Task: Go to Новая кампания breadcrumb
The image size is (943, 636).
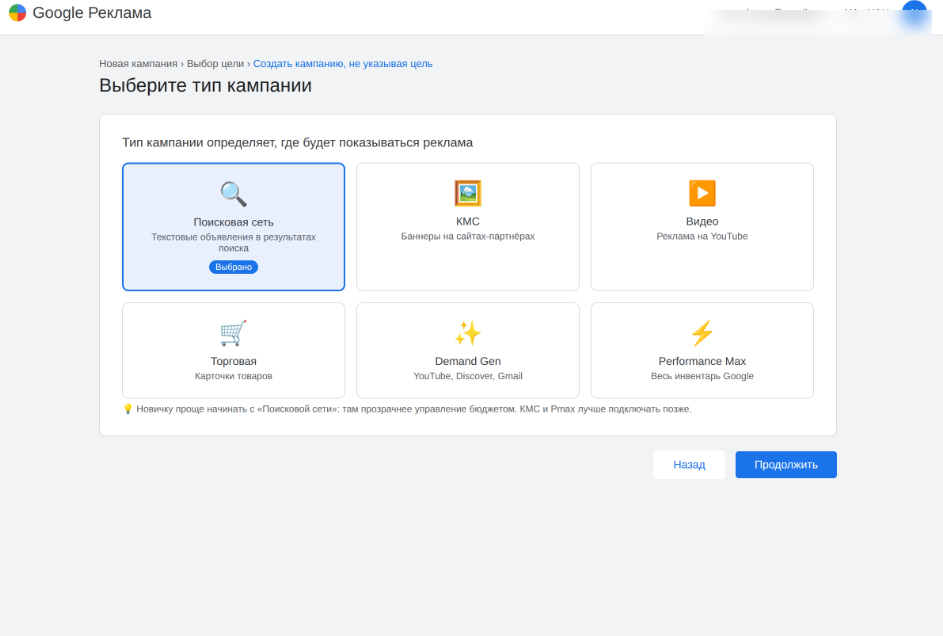Action: pyautogui.click(x=138, y=64)
